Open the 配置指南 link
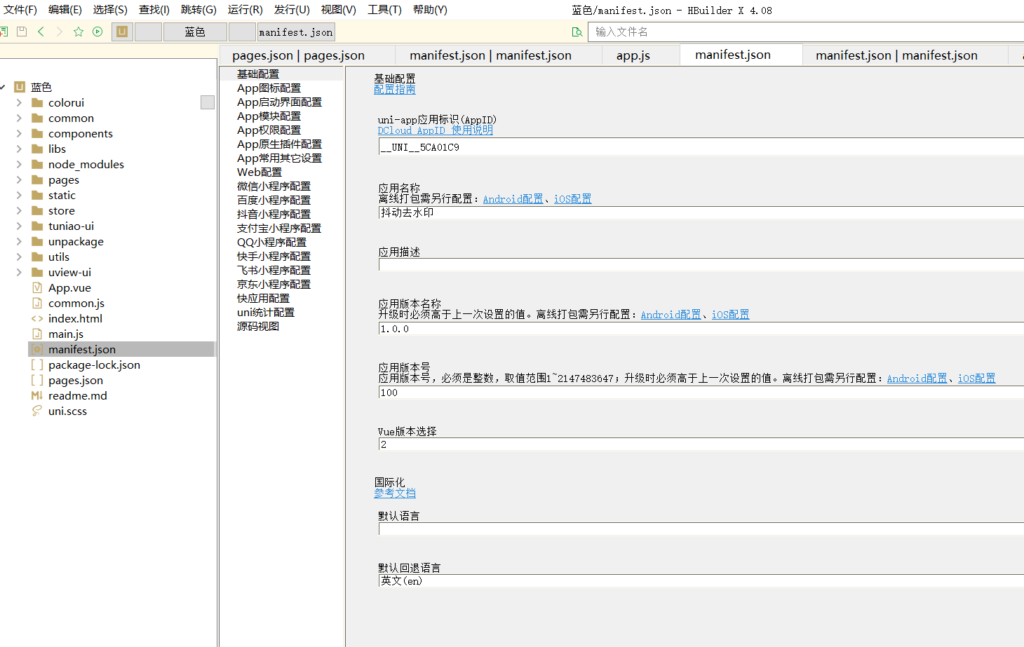This screenshot has height=647, width=1024. pyautogui.click(x=394, y=90)
